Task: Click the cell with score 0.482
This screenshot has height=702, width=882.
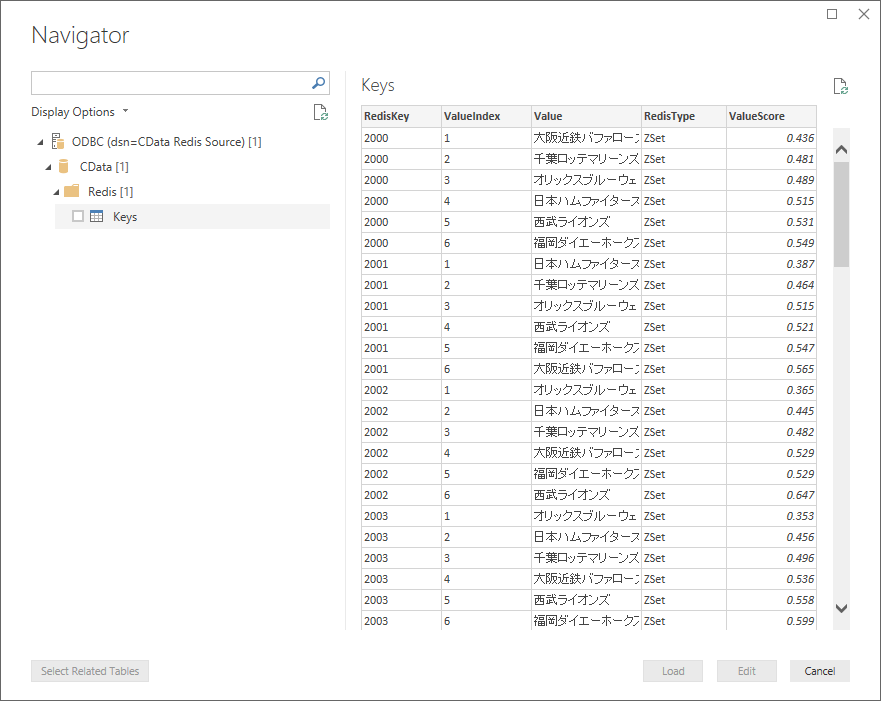Action: pos(771,432)
